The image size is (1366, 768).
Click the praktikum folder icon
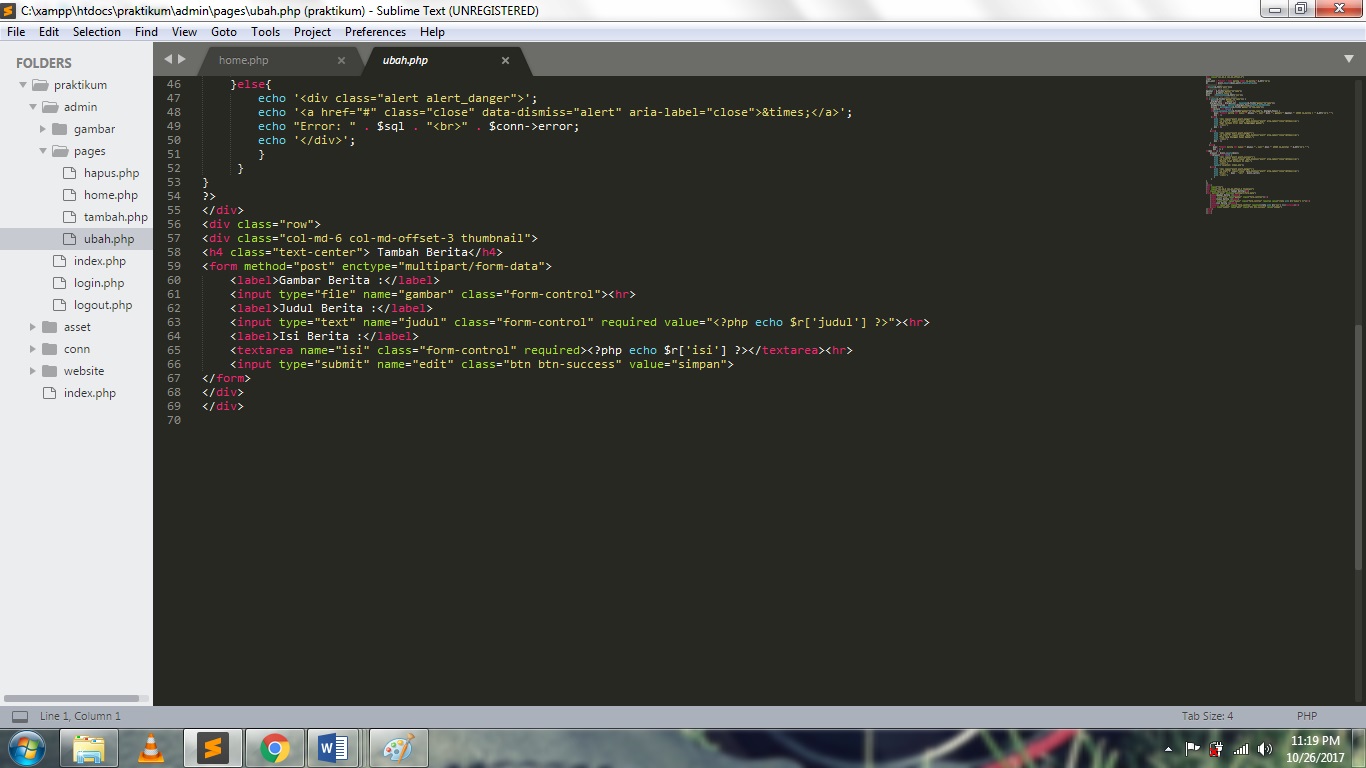pyautogui.click(x=40, y=85)
